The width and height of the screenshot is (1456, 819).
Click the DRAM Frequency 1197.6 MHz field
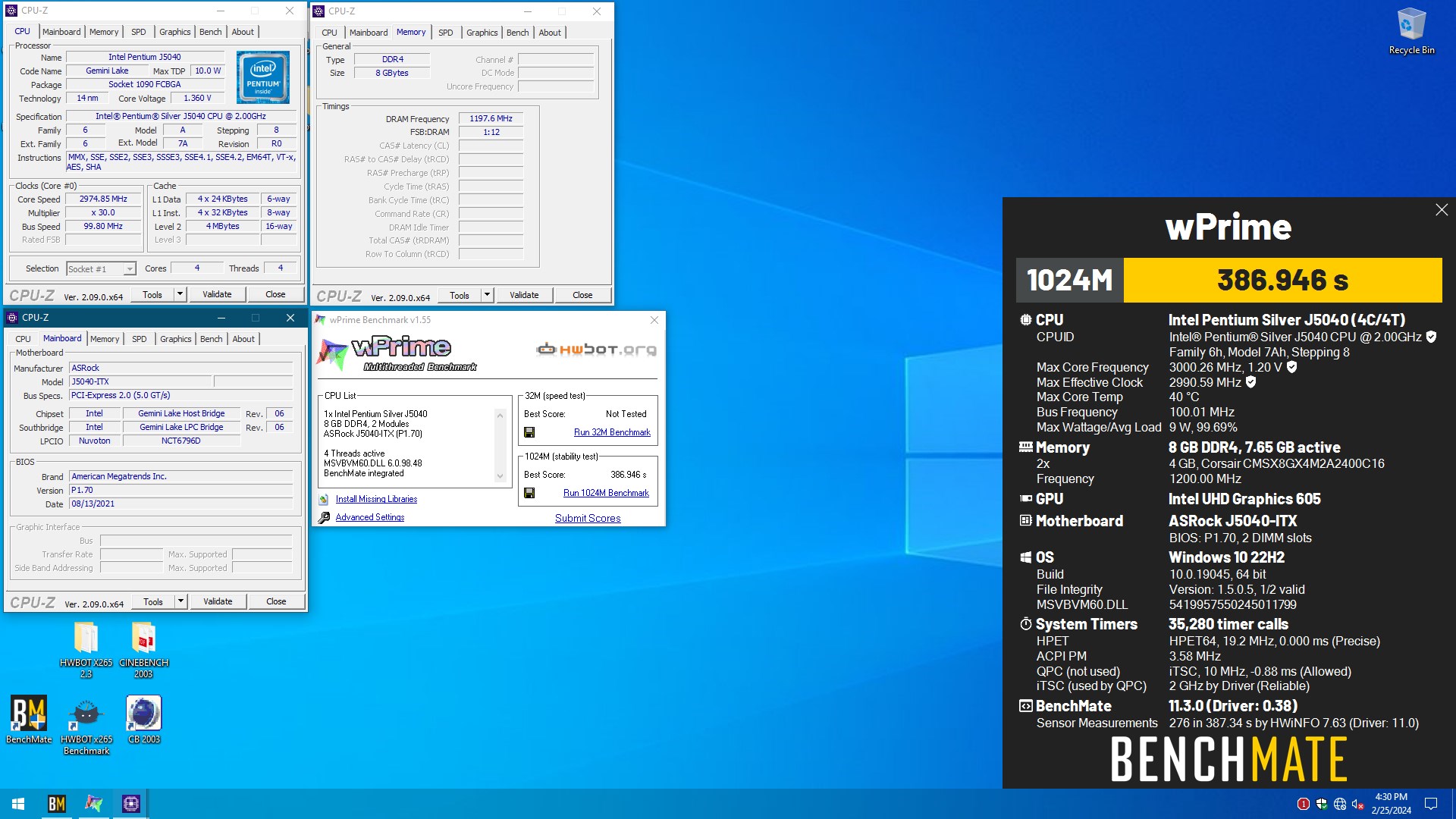[491, 118]
